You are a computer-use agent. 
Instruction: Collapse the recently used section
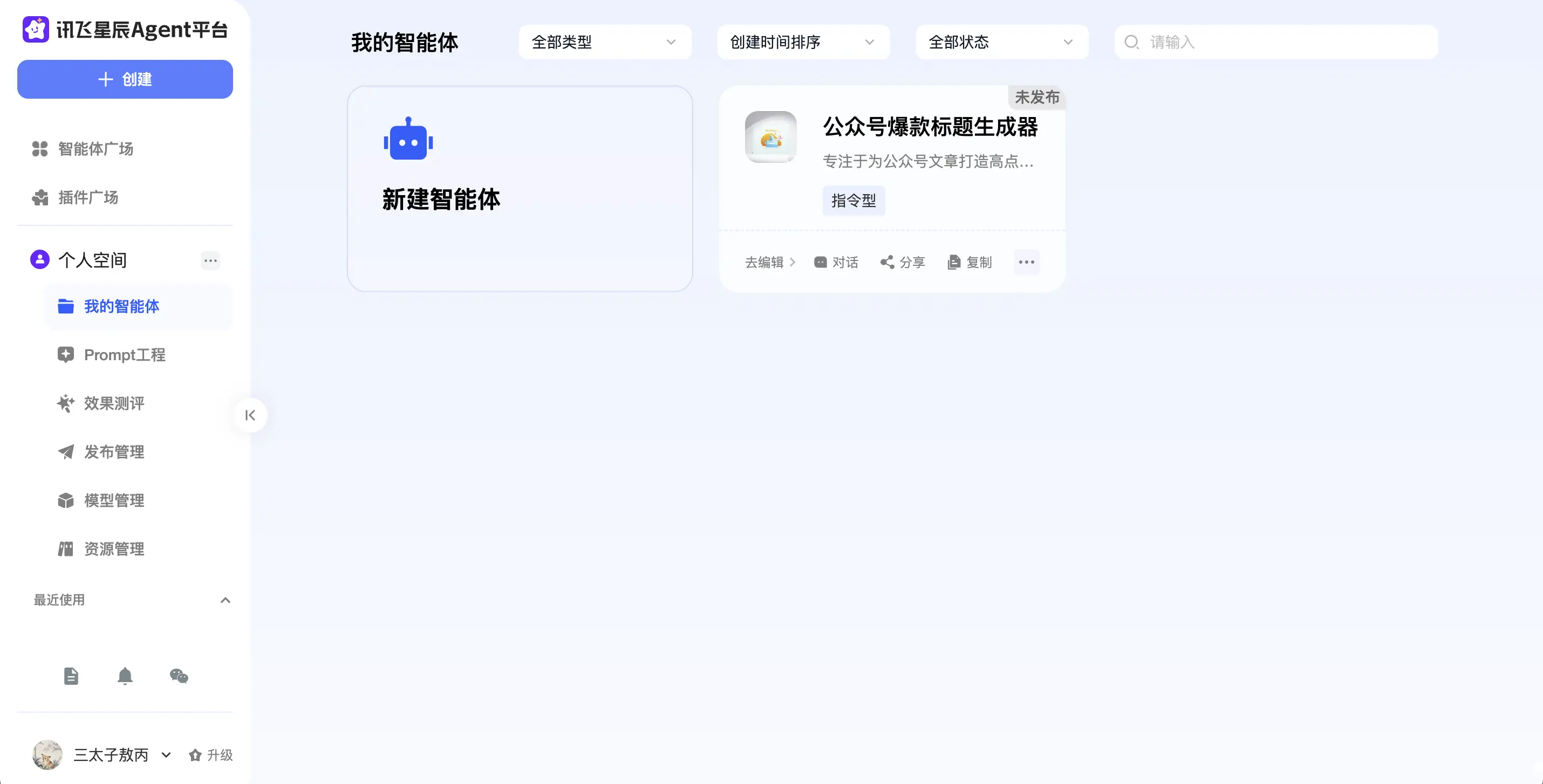[225, 600]
